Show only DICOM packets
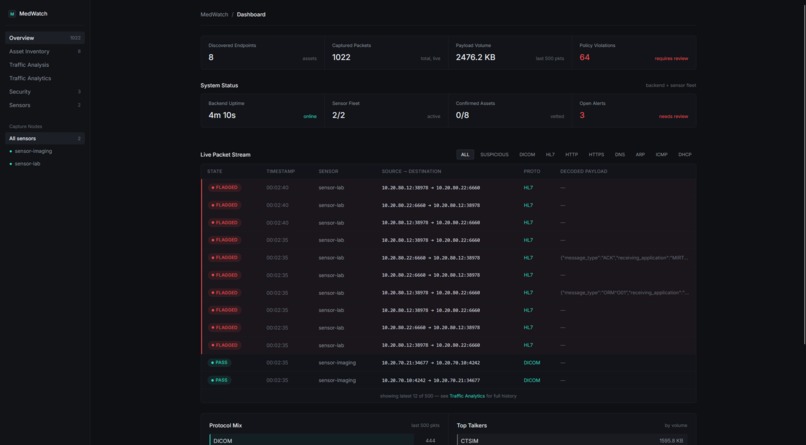806x445 pixels. point(527,155)
